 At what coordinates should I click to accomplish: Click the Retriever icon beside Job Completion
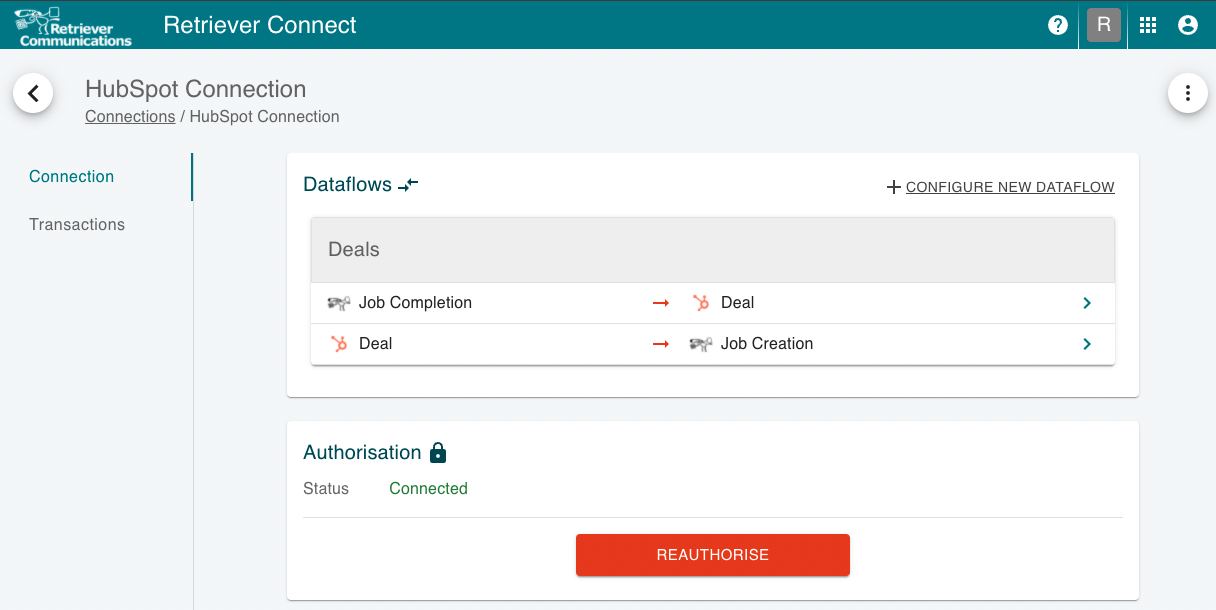tap(339, 303)
